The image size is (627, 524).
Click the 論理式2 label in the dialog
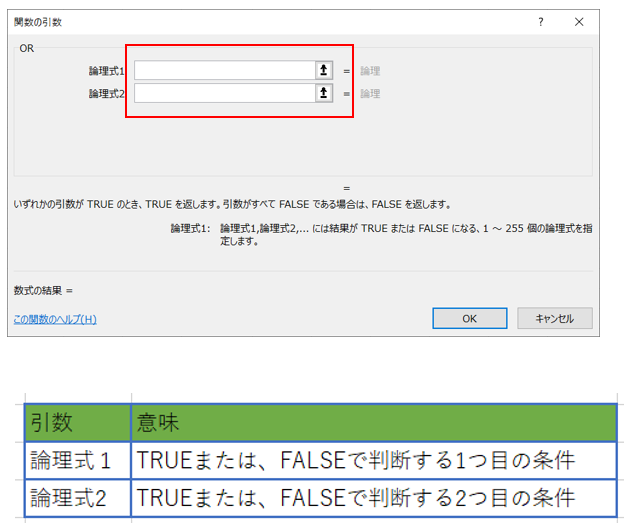(107, 94)
